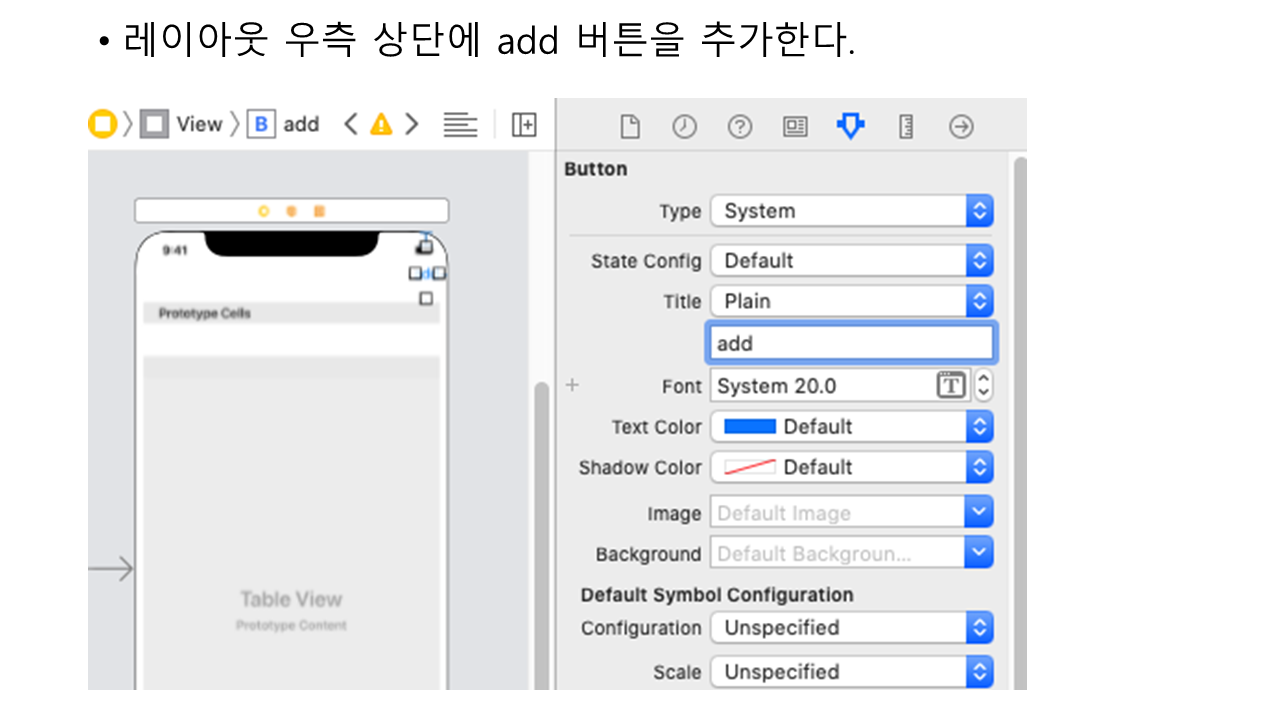Open the File inspector tab
1280x720 pixels.
click(629, 127)
